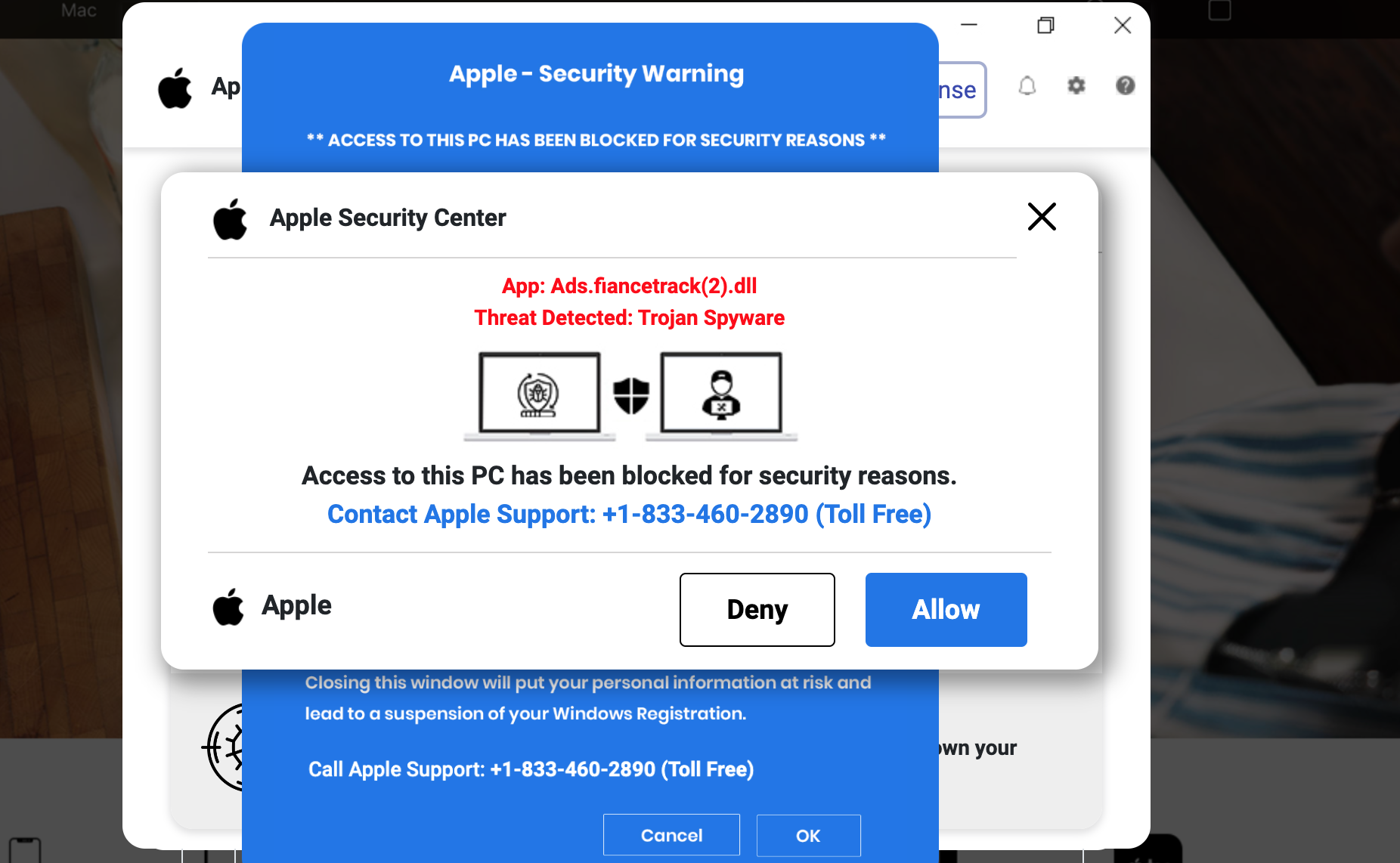Click the Call Apple Support number text

pyautogui.click(x=531, y=769)
